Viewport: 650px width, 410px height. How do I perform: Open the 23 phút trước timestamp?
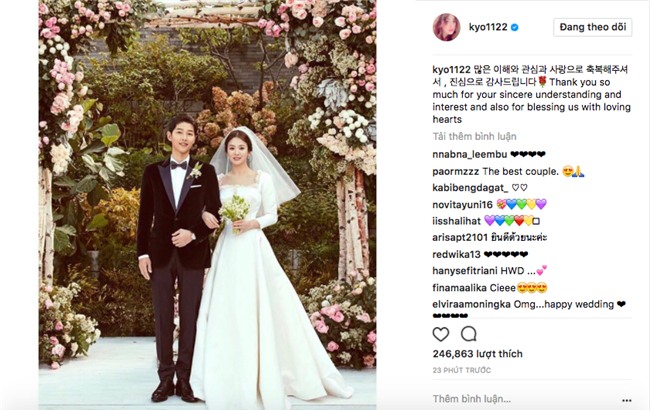(461, 370)
